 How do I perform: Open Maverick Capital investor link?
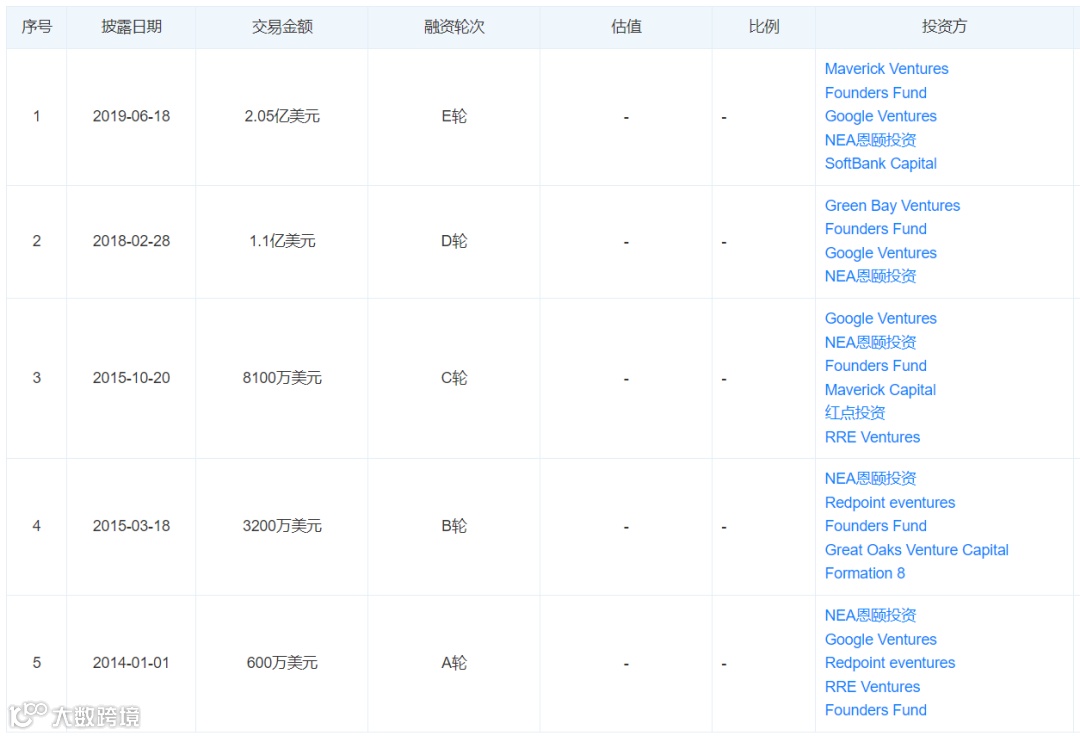[880, 390]
